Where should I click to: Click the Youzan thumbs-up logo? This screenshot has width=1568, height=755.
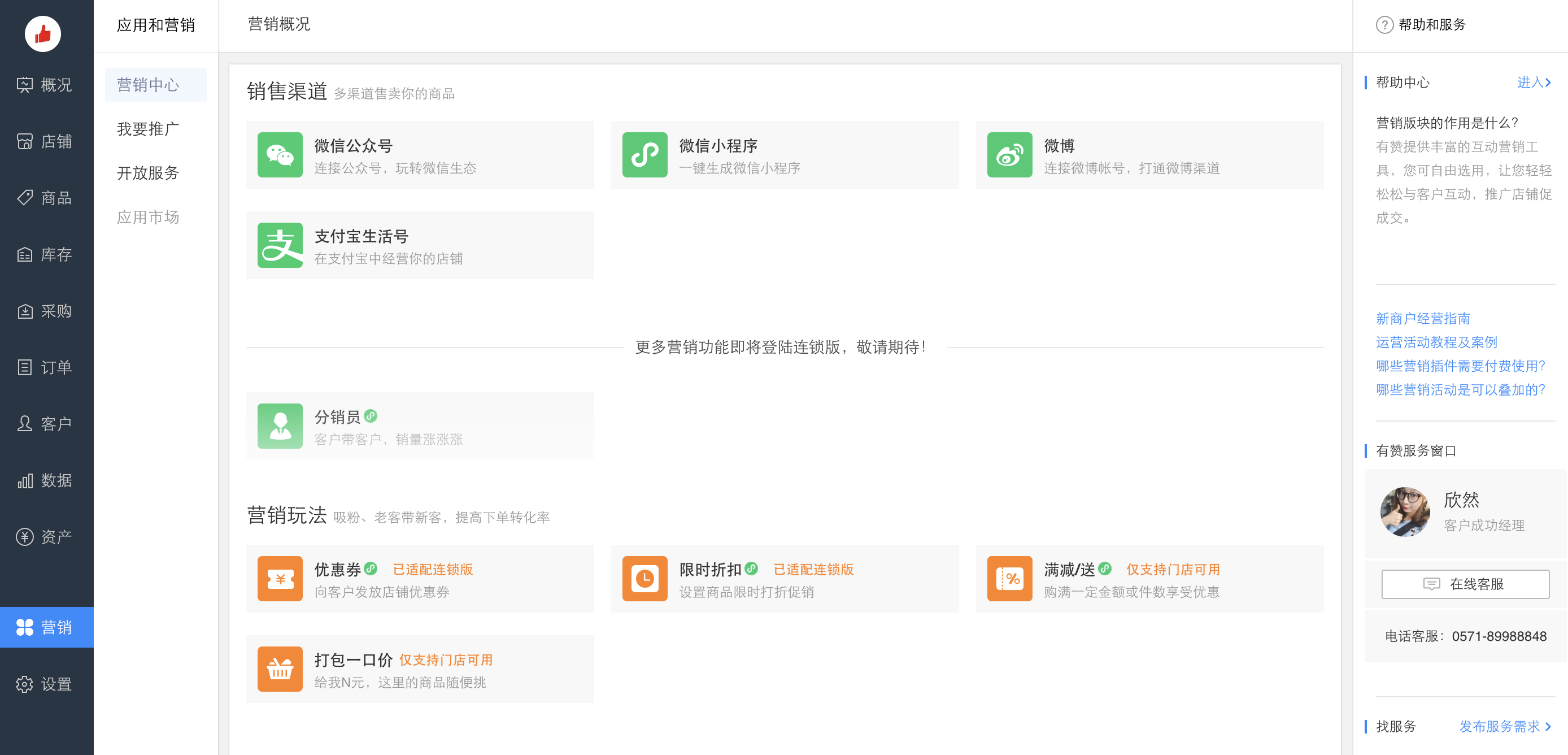[x=42, y=33]
